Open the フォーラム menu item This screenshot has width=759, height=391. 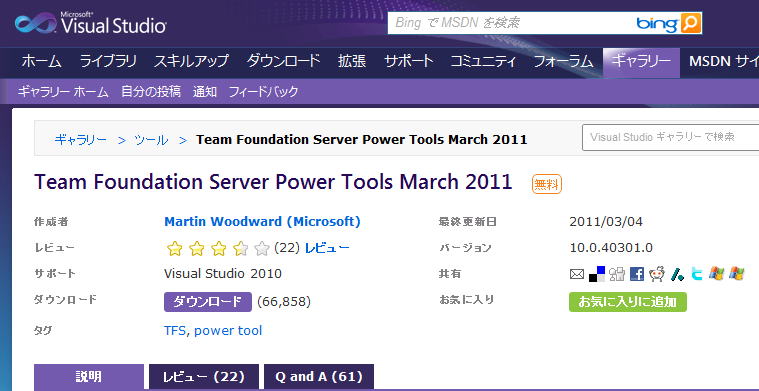click(563, 61)
